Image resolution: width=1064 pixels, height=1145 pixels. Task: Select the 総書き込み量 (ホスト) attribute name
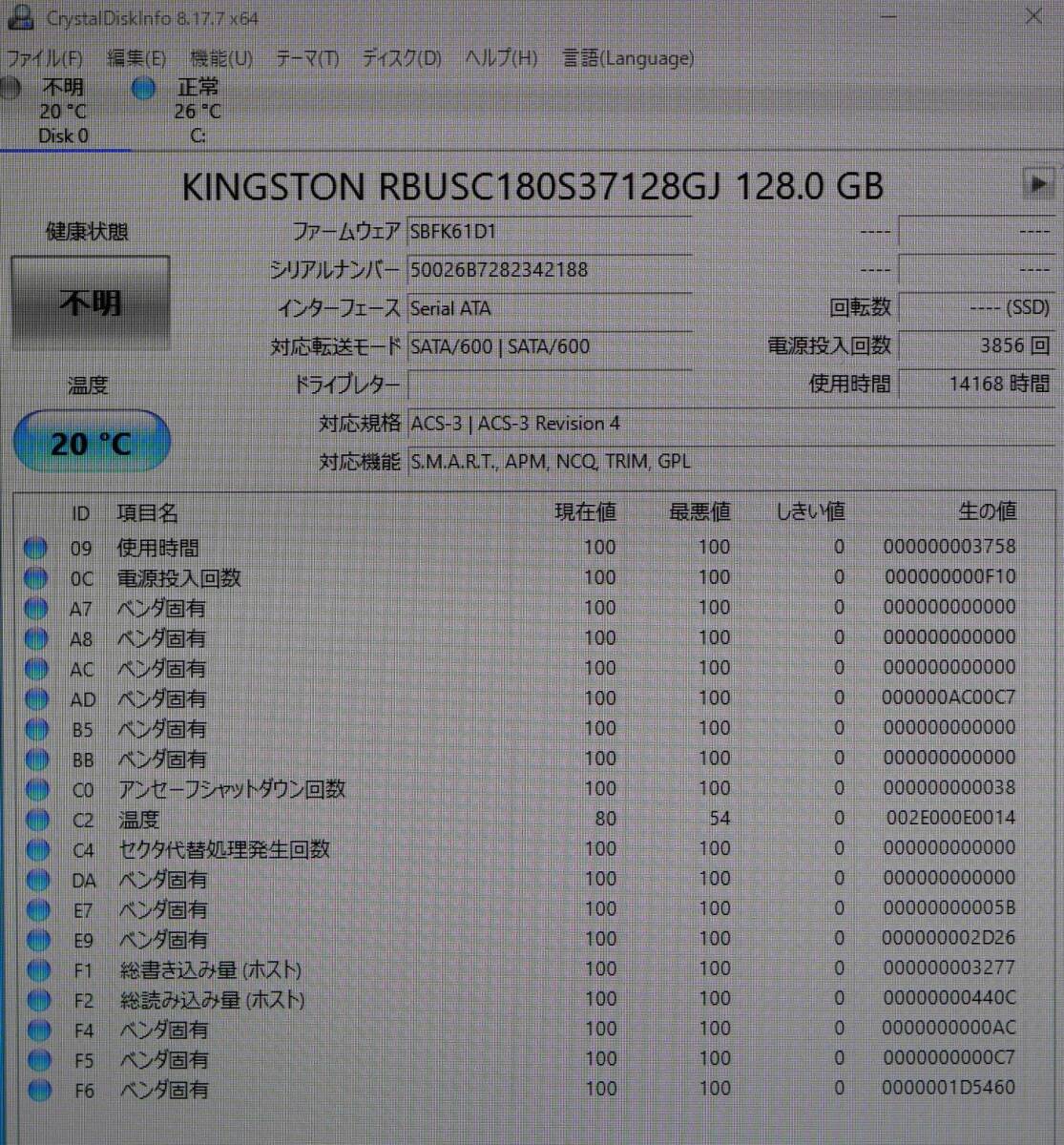coord(211,970)
